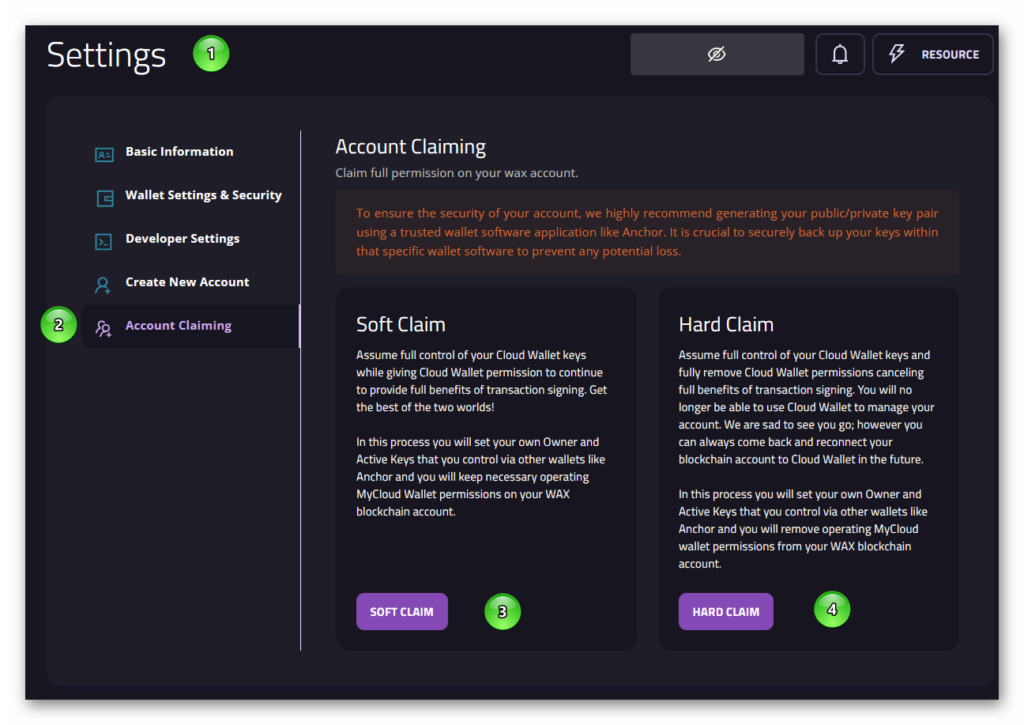Go to Wallet Settings & Security
Viewport: 1024px width, 725px height.
pos(203,195)
